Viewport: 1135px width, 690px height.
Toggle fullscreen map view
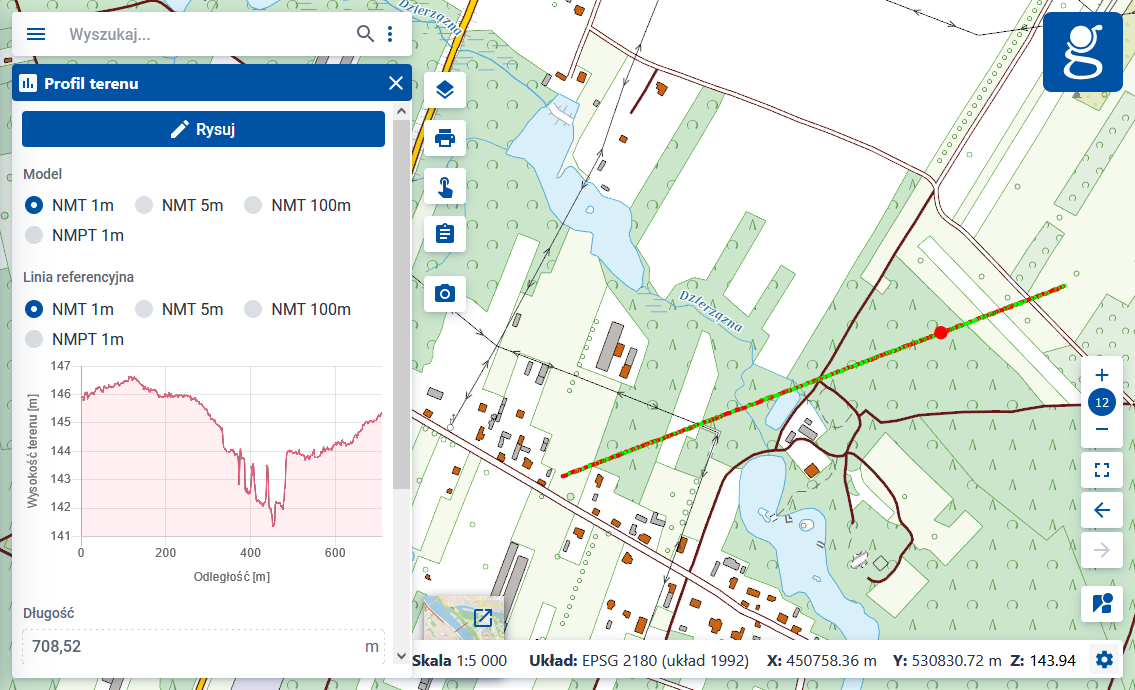1102,470
